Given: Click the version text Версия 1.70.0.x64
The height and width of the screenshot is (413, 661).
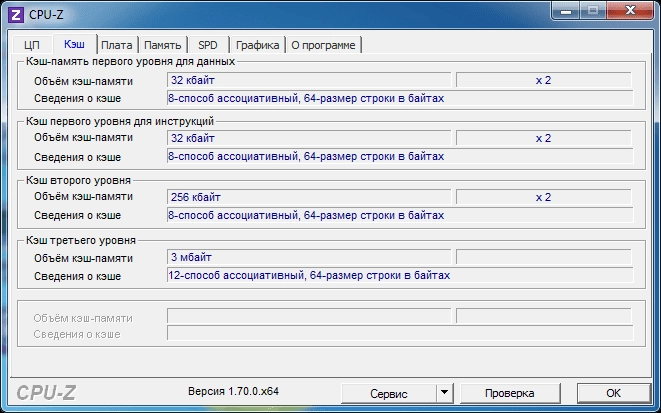Looking at the screenshot, I should [234, 392].
